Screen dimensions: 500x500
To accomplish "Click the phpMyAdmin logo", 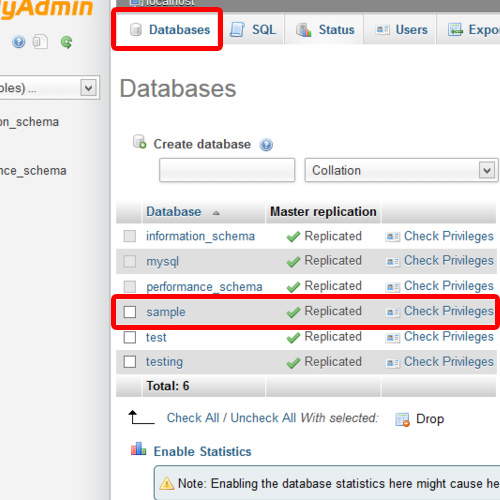I will pyautogui.click(x=46, y=9).
